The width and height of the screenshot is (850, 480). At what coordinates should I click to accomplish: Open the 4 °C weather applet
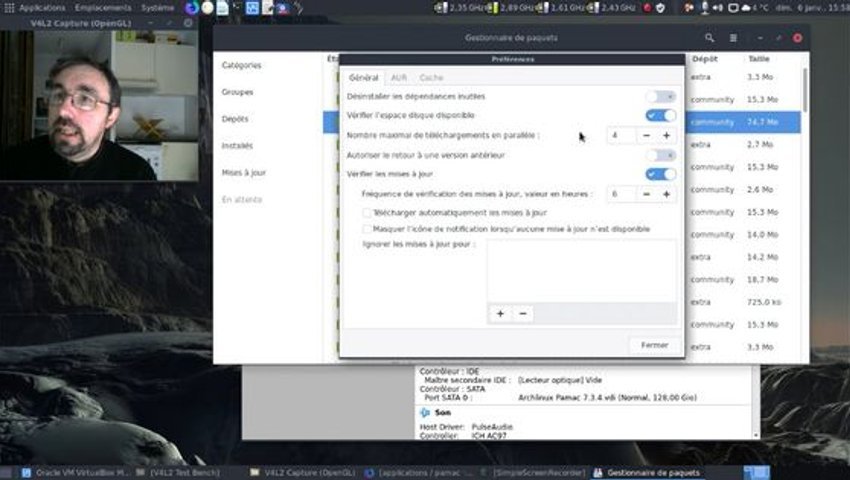pyautogui.click(x=755, y=8)
